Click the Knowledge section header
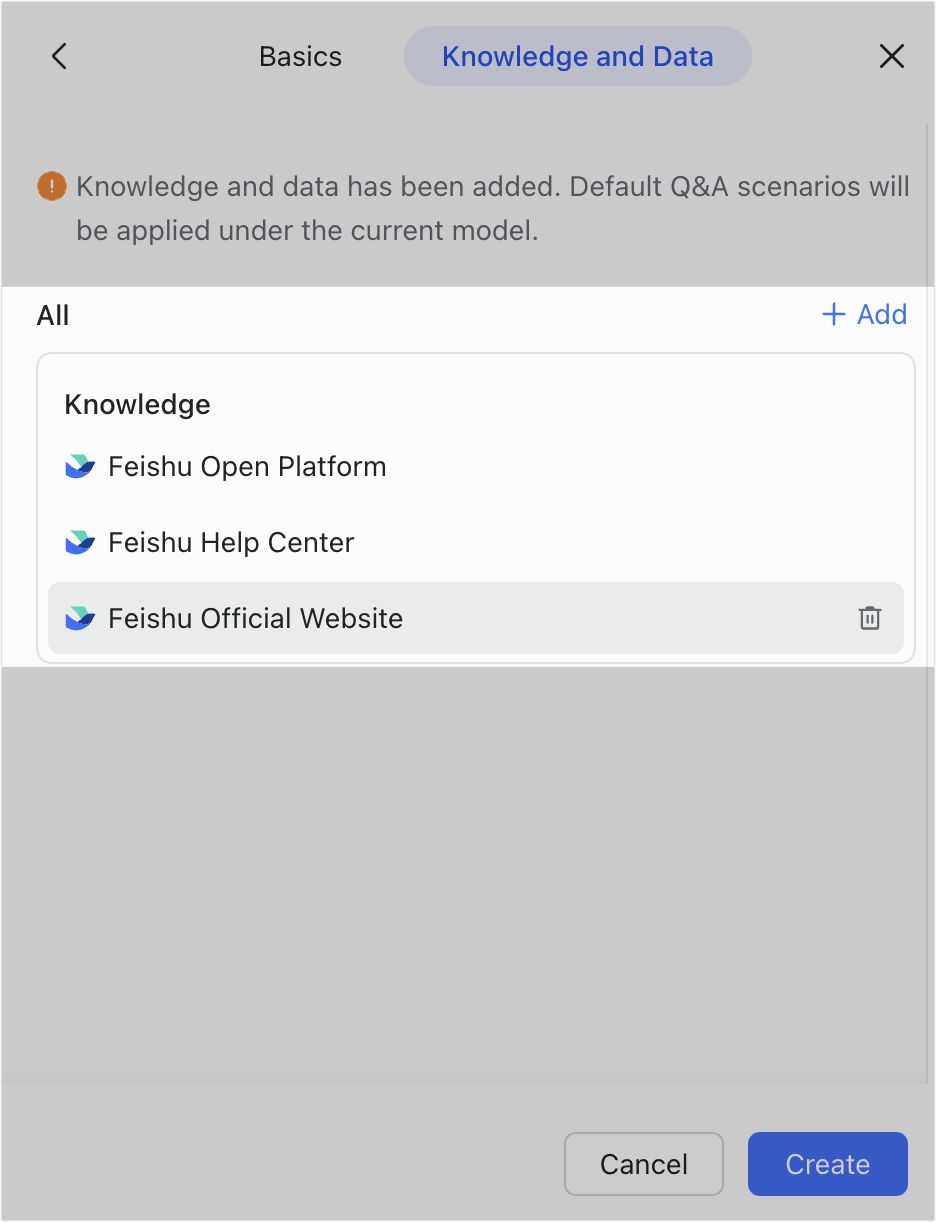This screenshot has width=936, height=1222. click(137, 404)
